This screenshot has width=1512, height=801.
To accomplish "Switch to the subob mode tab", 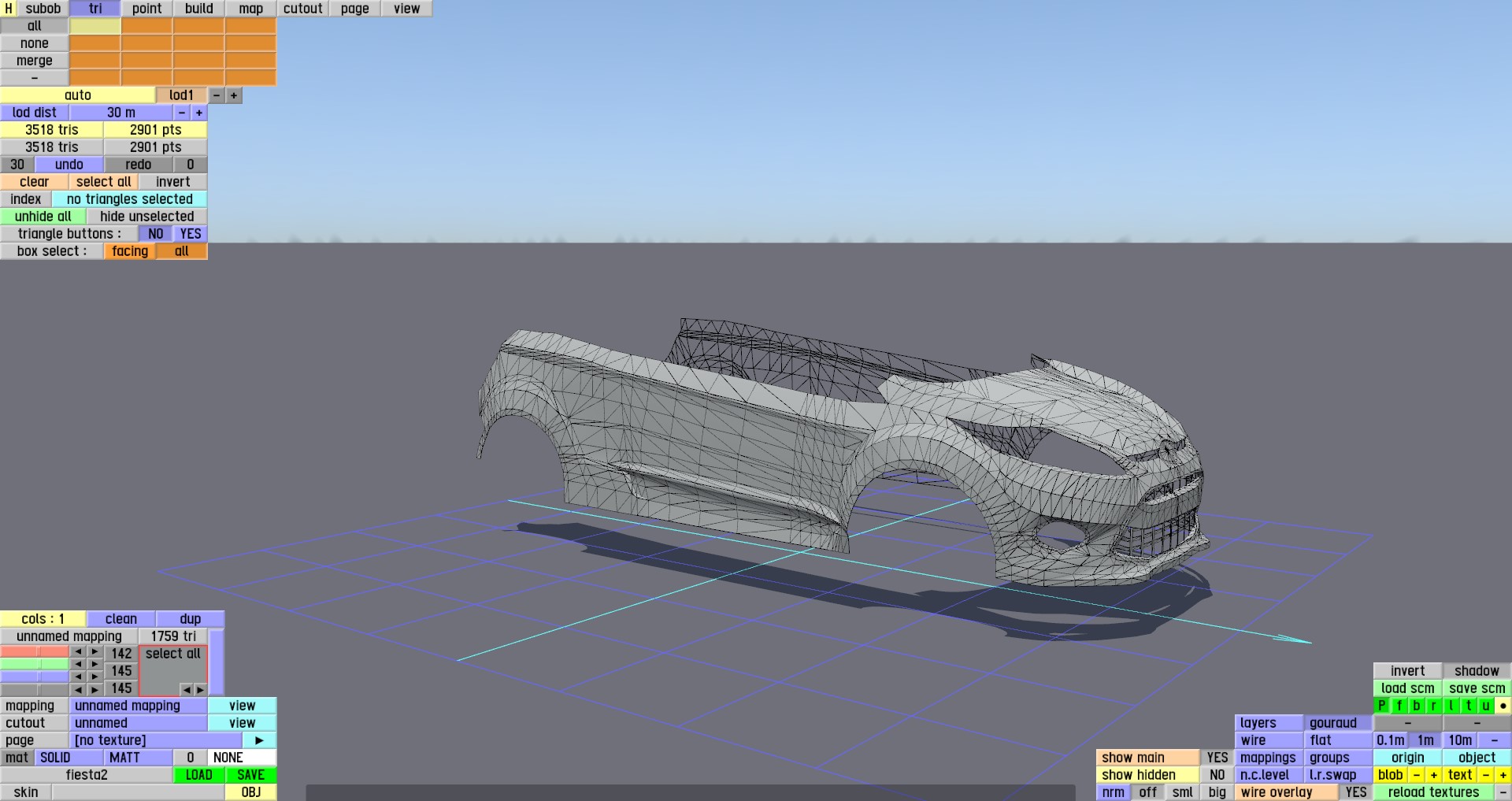I will point(43,9).
